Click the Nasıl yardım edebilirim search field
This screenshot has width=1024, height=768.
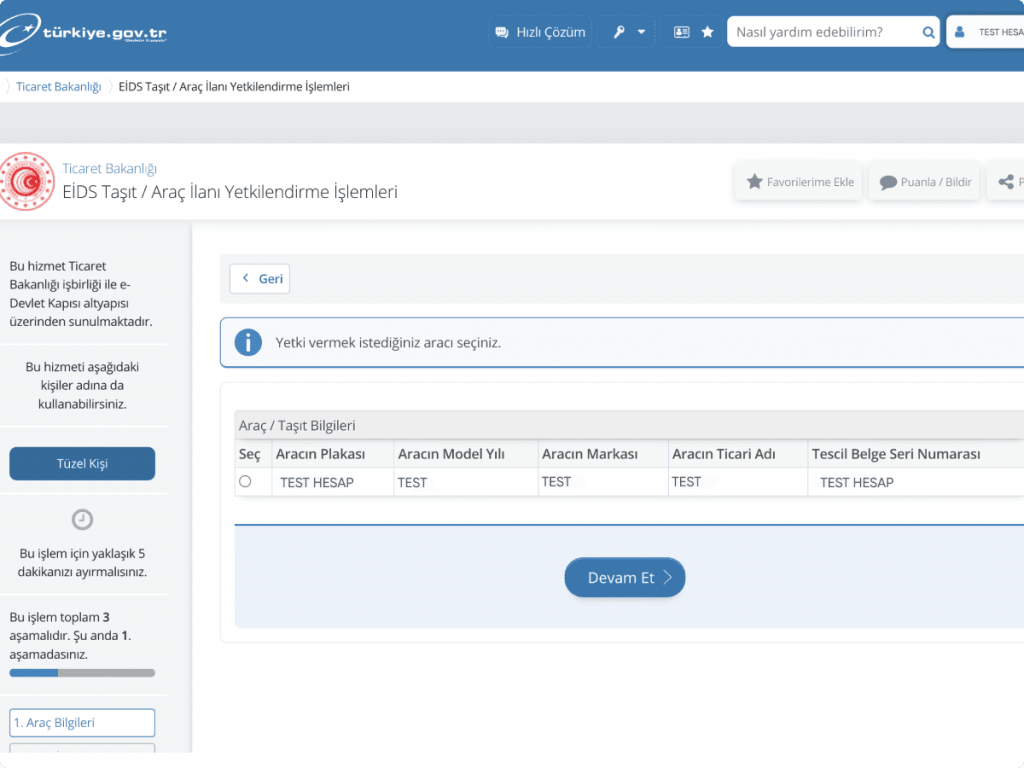coord(824,32)
